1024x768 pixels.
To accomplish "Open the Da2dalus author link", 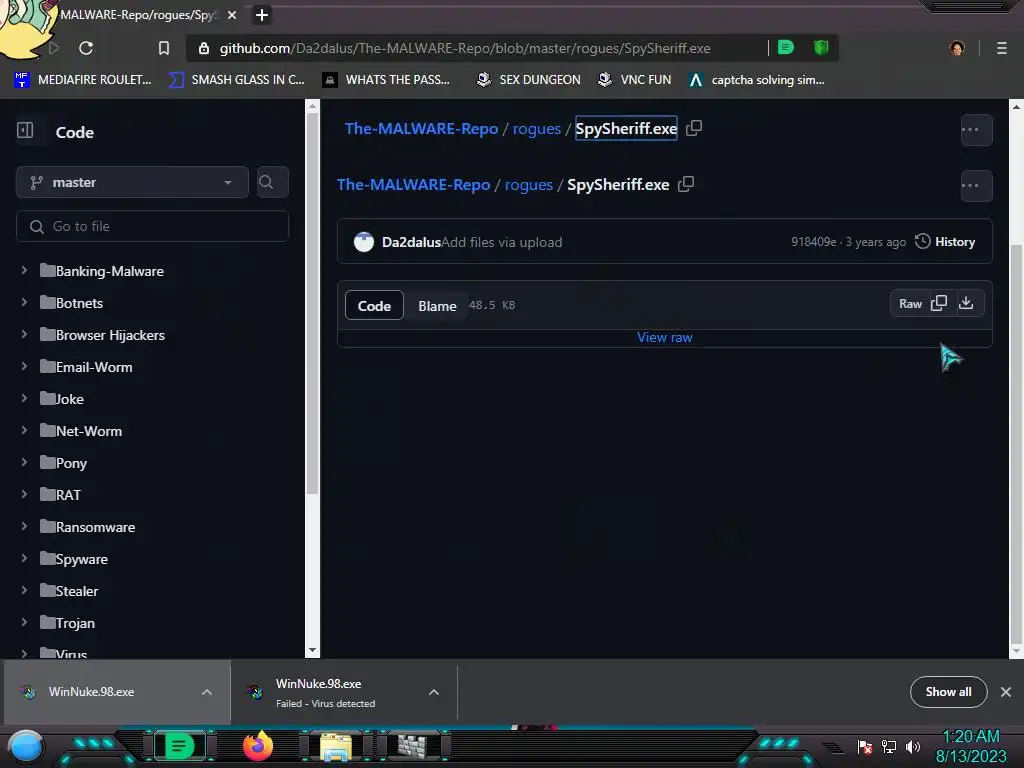I will [x=411, y=242].
